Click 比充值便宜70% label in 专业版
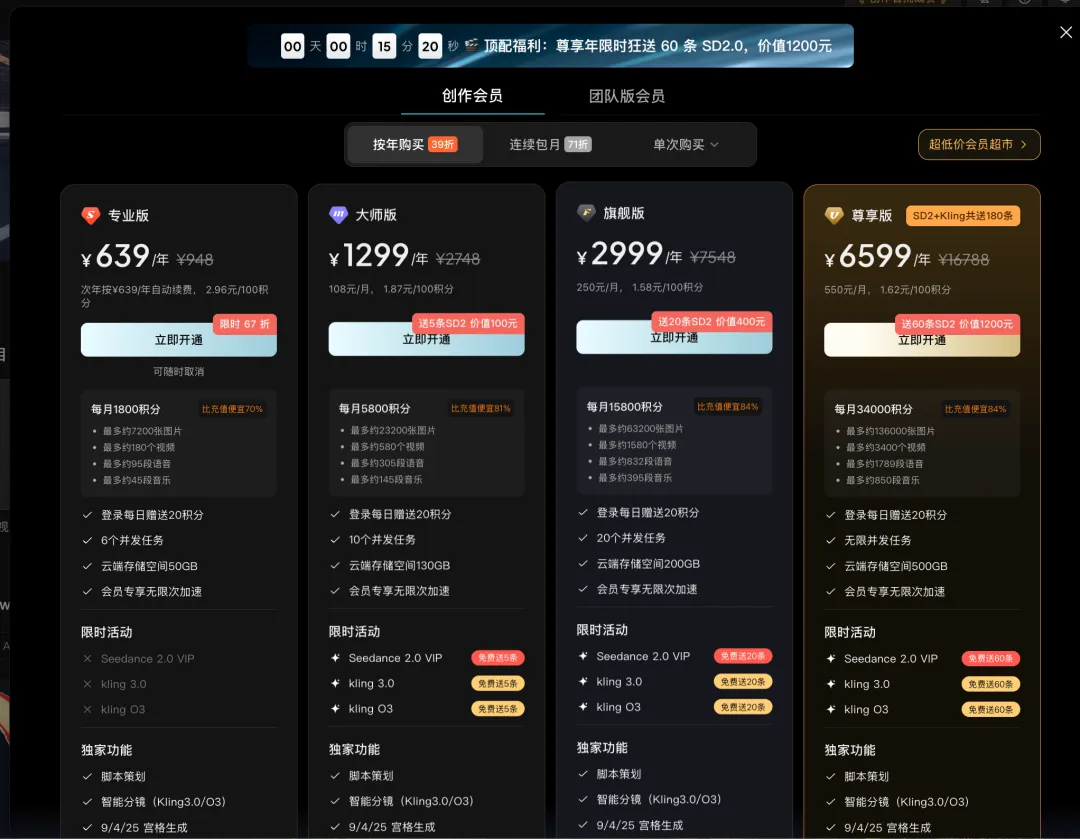Image resolution: width=1080 pixels, height=839 pixels. click(x=232, y=409)
